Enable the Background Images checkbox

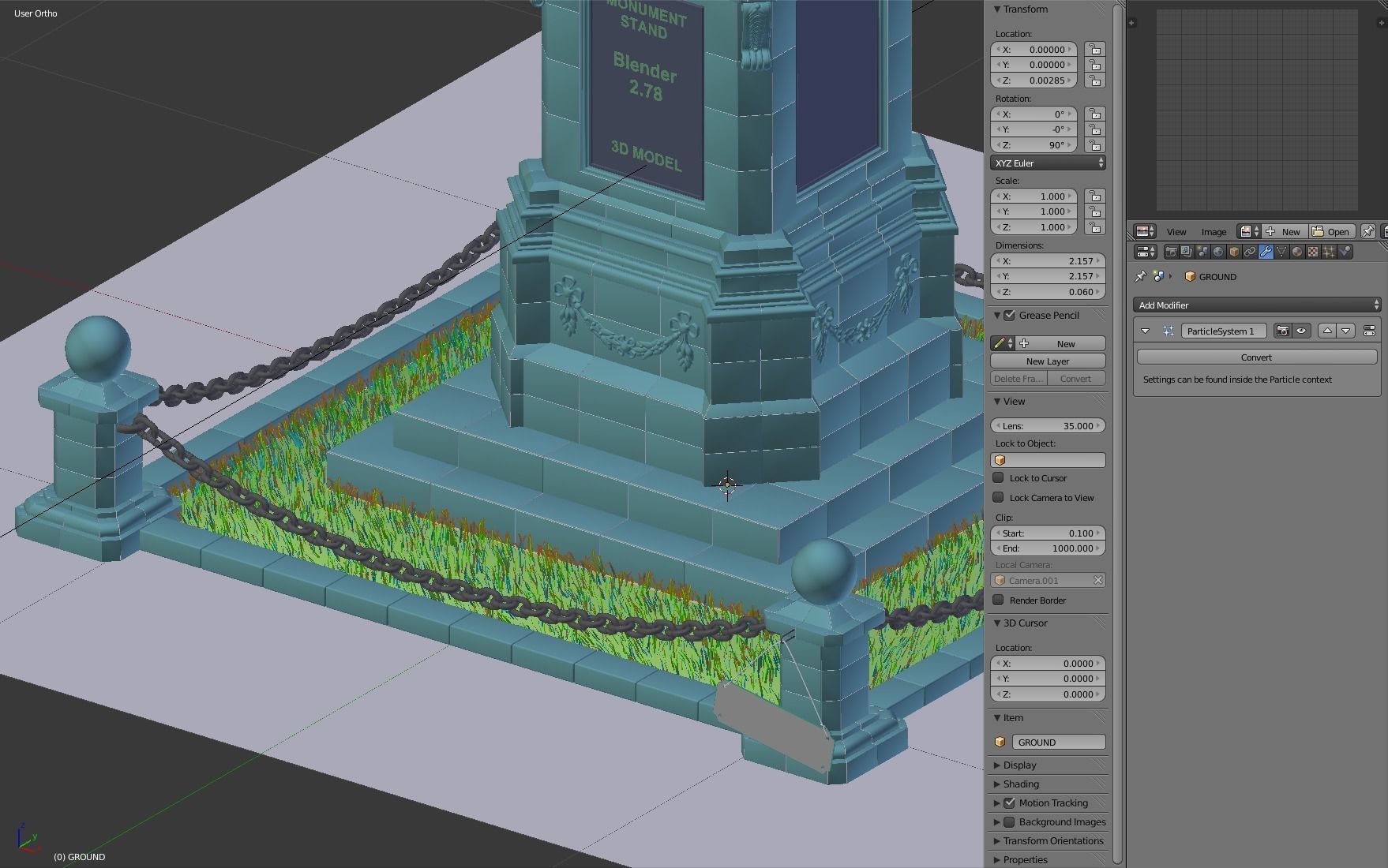point(1009,821)
